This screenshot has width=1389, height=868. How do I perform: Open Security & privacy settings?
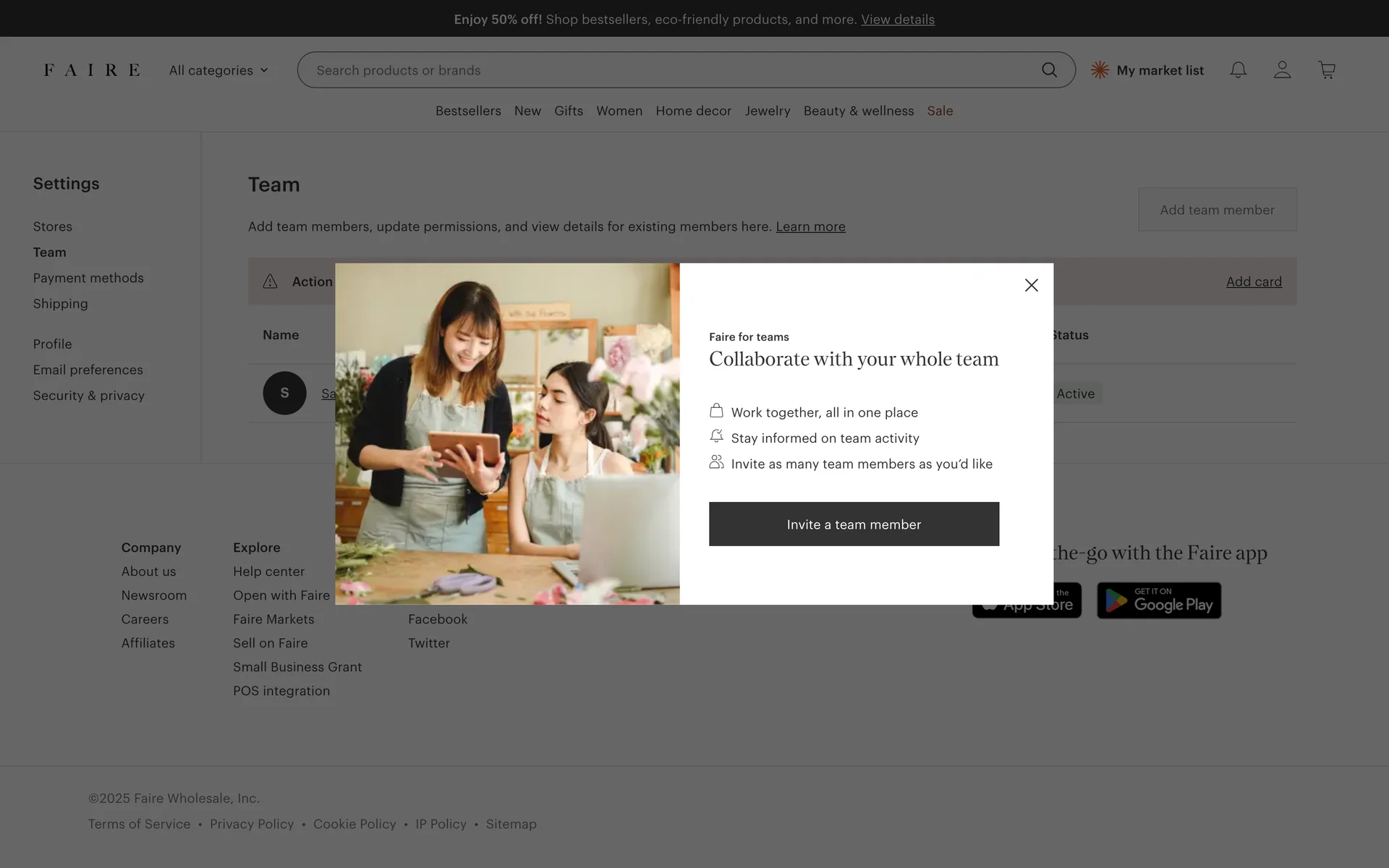(89, 396)
